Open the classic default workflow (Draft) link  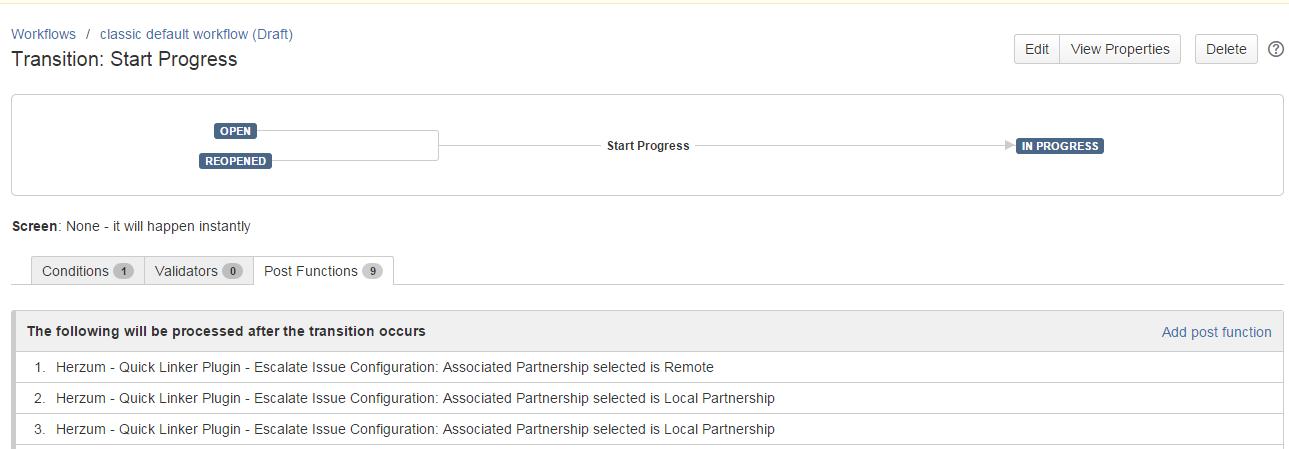pos(196,34)
